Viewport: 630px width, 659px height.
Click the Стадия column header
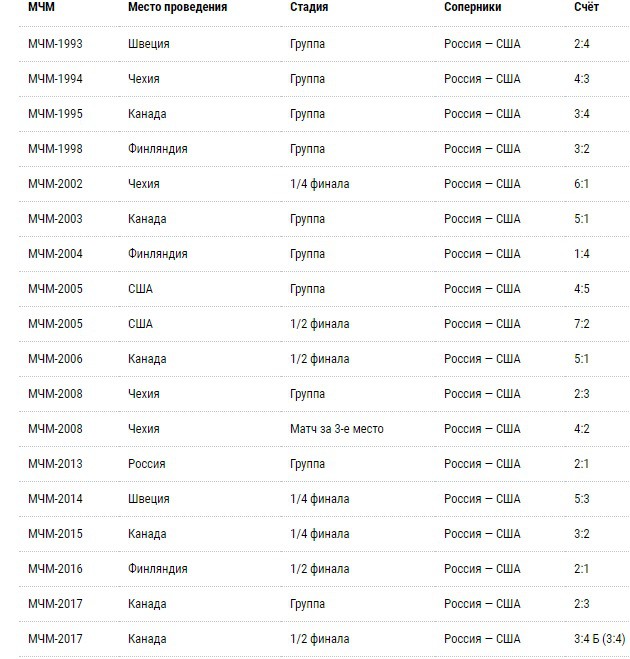tap(309, 8)
